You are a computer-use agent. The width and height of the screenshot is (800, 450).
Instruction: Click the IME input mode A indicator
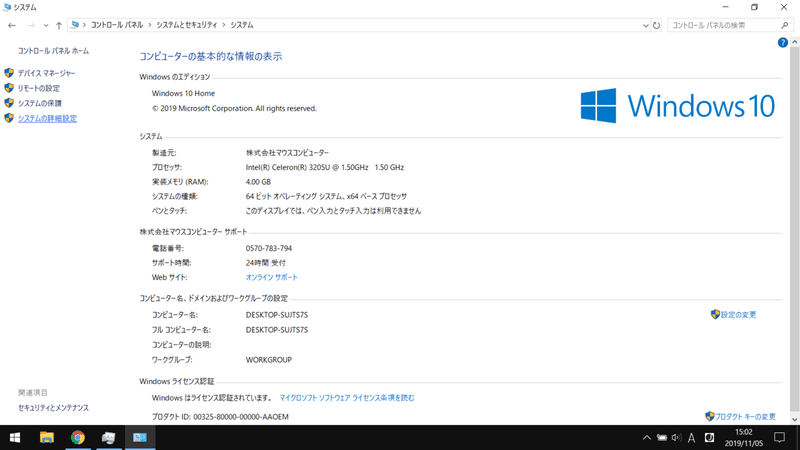pos(691,438)
